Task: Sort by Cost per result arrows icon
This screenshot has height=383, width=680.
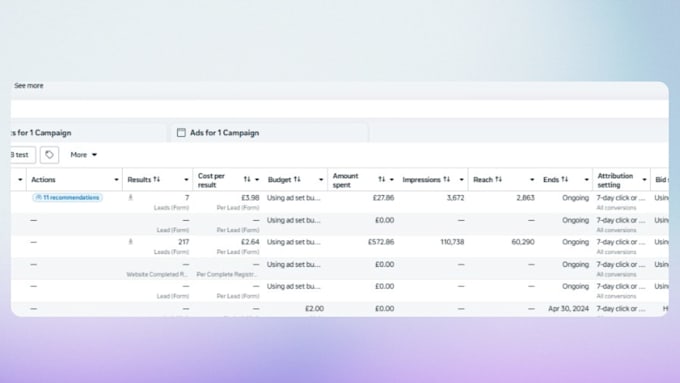Action: pyautogui.click(x=247, y=180)
